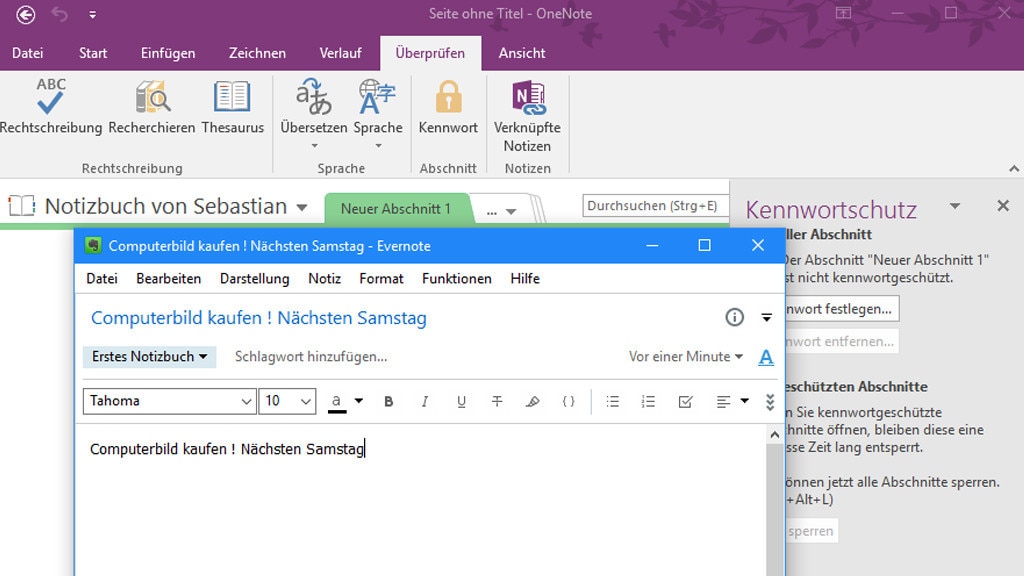
Task: Open the Format menu in Evernote
Action: [x=381, y=278]
